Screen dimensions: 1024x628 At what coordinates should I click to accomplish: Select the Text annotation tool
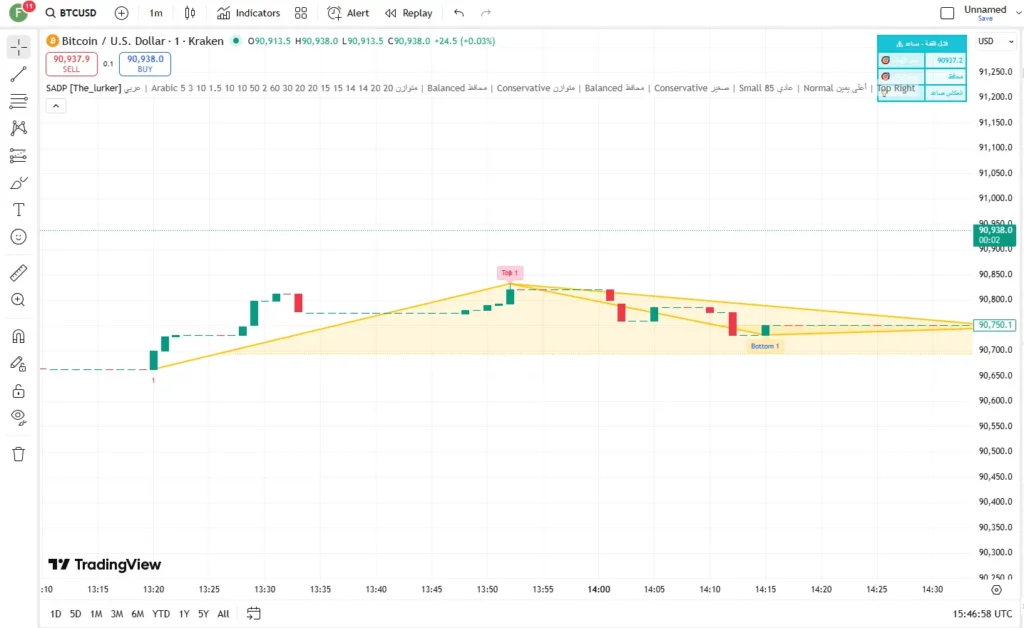tap(18, 210)
